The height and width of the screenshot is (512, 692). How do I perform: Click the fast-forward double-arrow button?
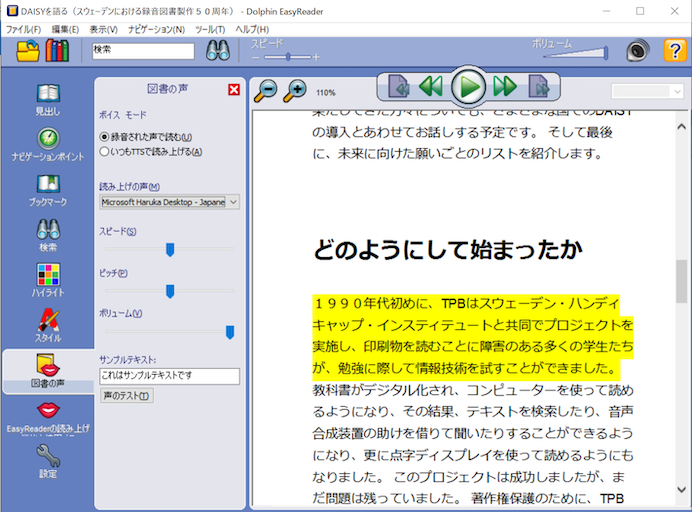pyautogui.click(x=505, y=86)
